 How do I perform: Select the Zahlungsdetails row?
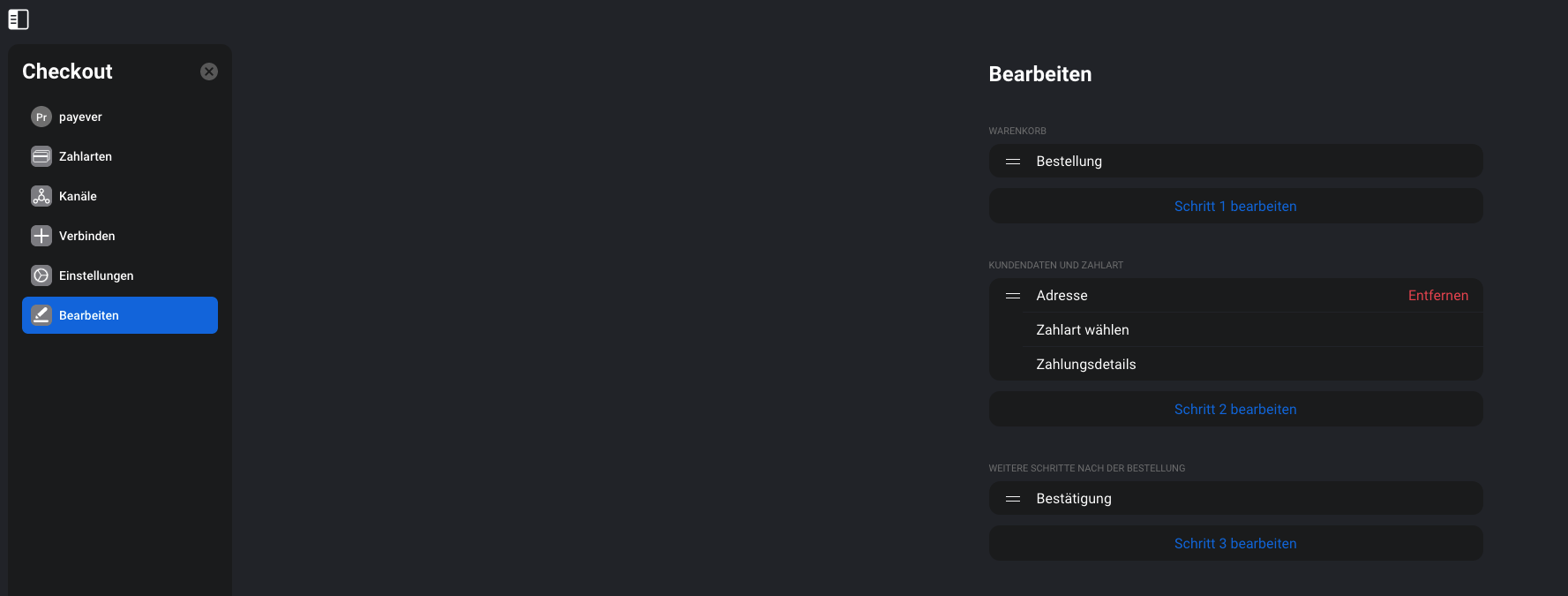pyautogui.click(x=1235, y=364)
